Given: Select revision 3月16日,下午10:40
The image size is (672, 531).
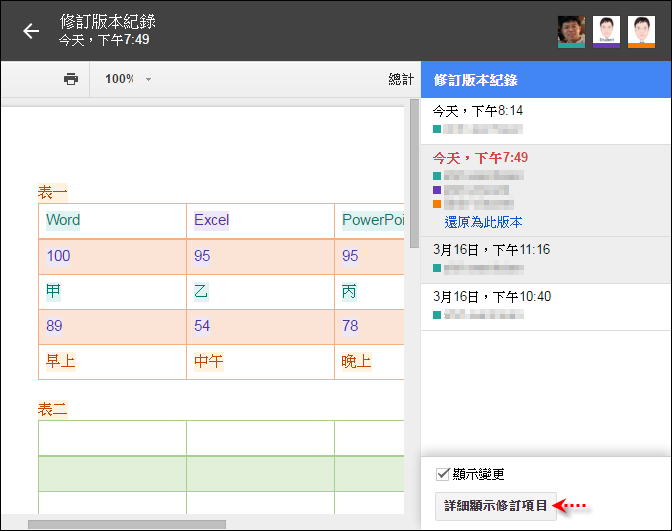Looking at the screenshot, I should coord(546,307).
